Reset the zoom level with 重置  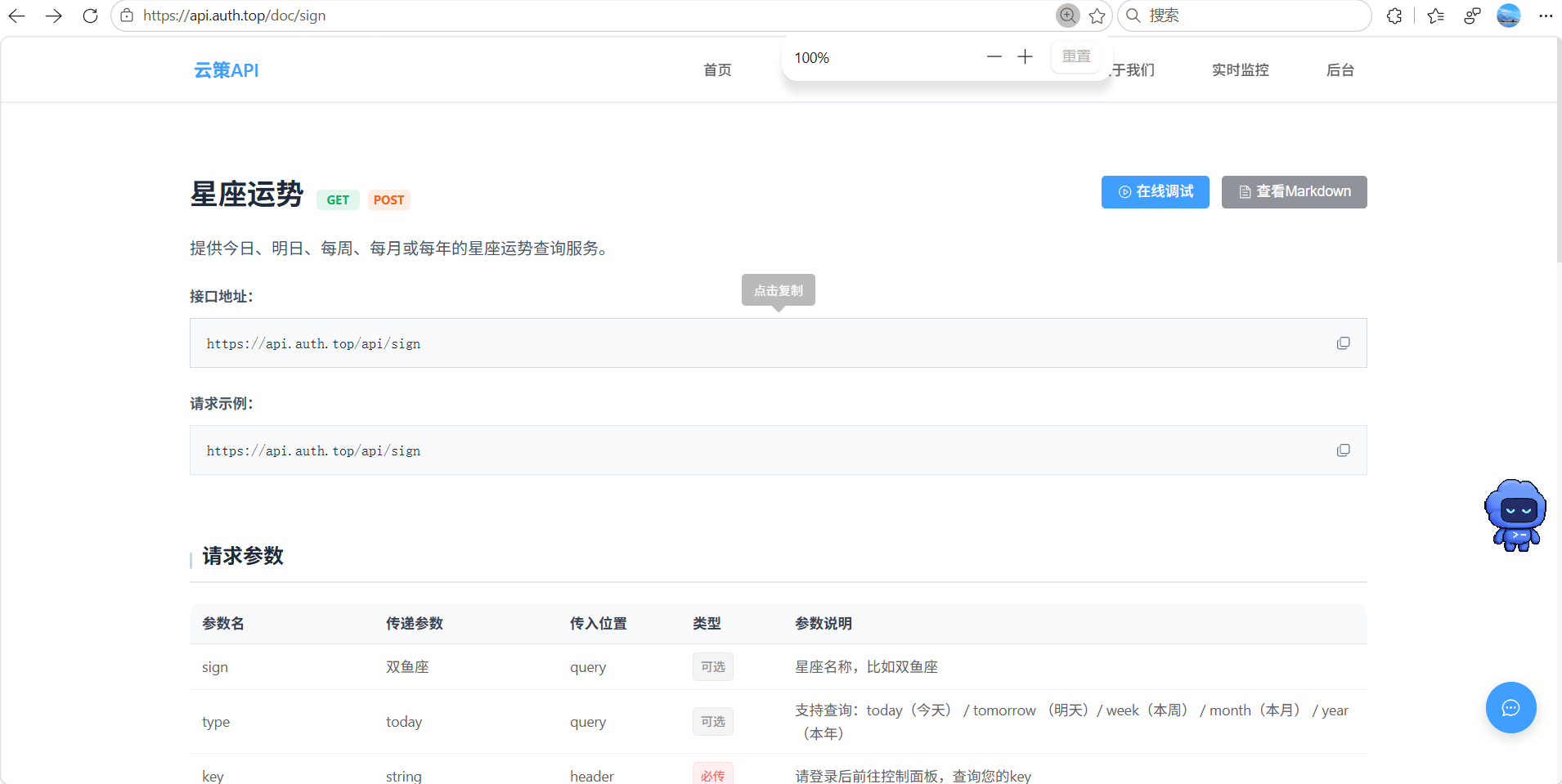pyautogui.click(x=1076, y=56)
